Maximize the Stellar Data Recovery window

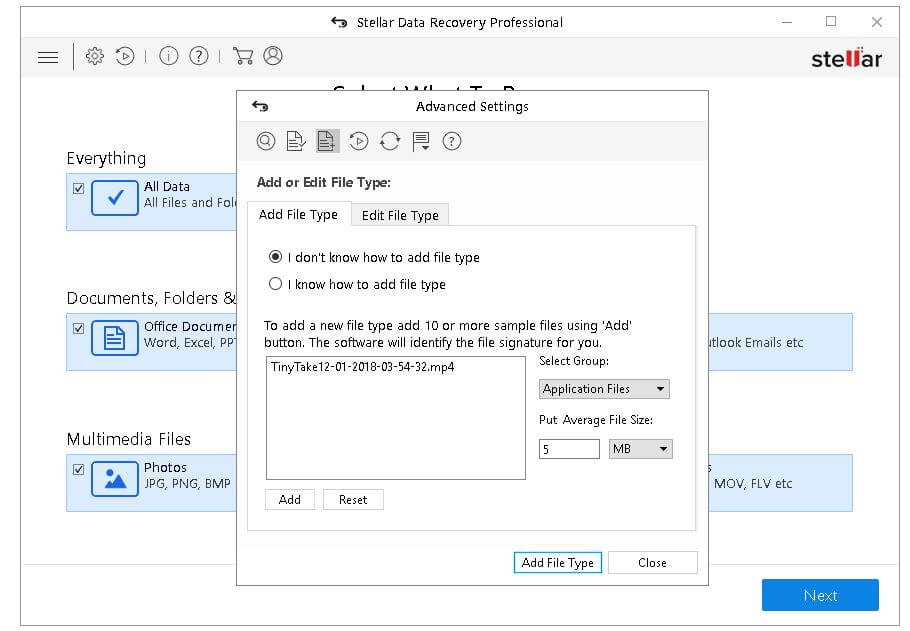[x=831, y=21]
